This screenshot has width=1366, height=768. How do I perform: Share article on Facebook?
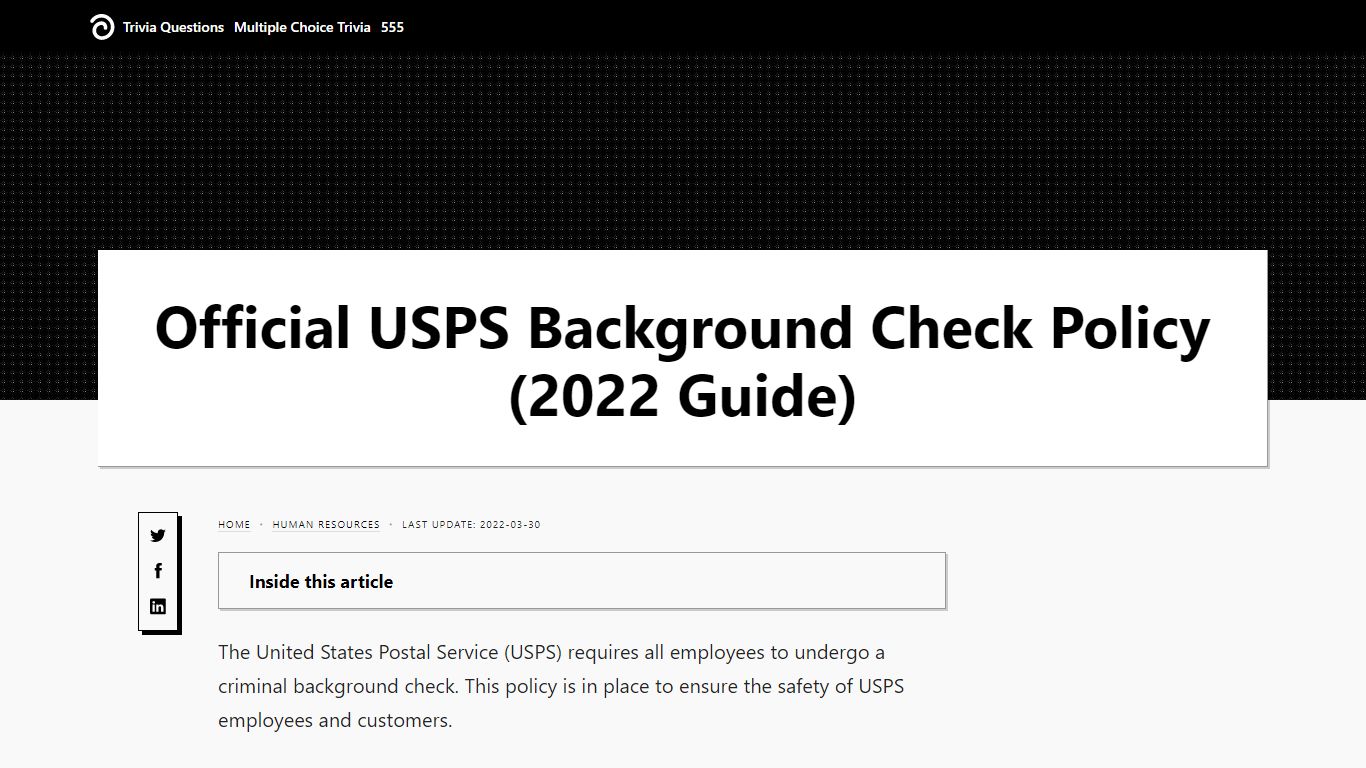(x=158, y=571)
